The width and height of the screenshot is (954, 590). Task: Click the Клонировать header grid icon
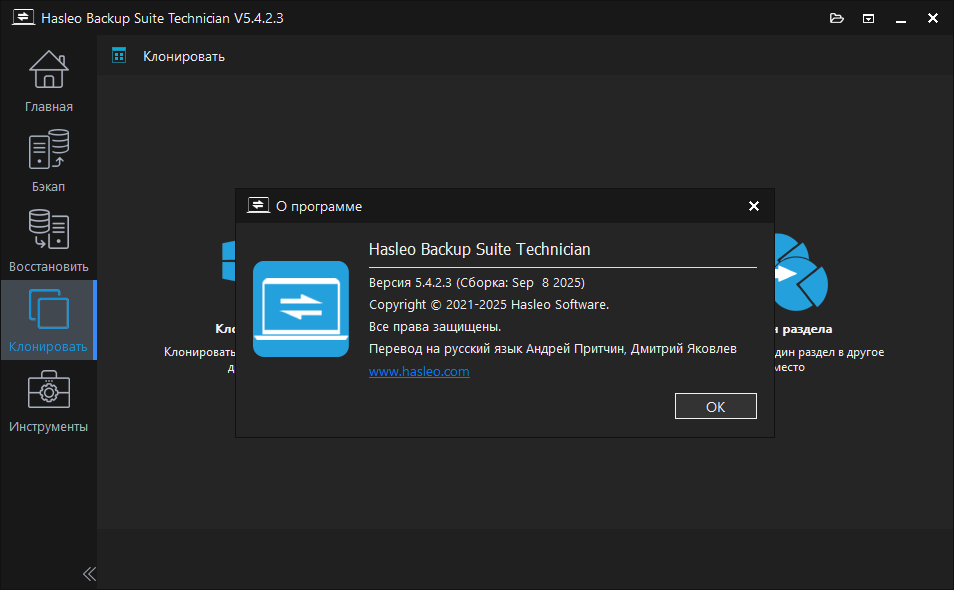click(x=119, y=55)
